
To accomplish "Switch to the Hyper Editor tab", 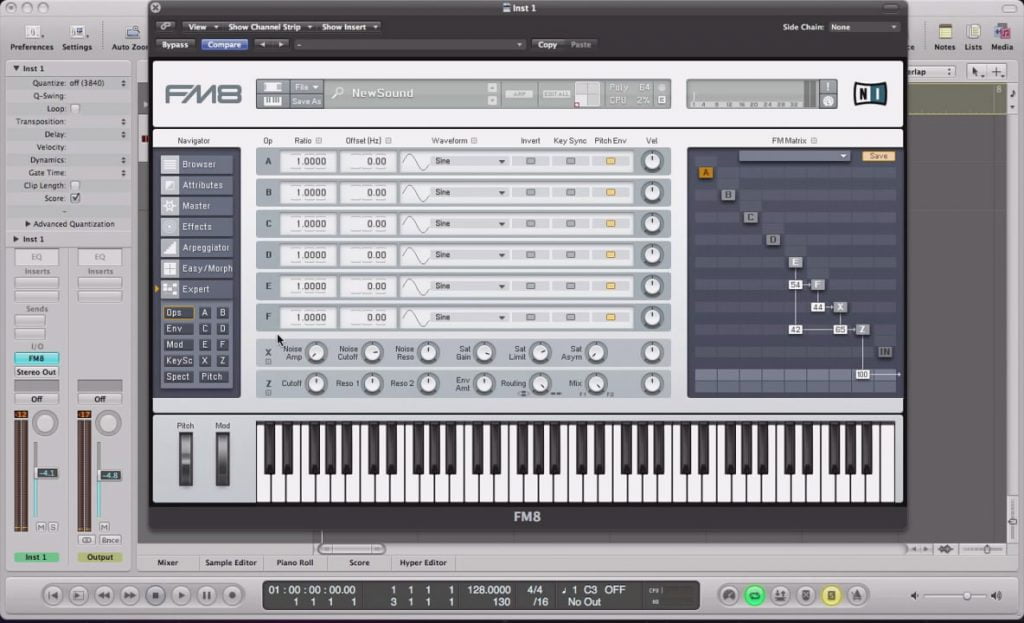I will (423, 562).
